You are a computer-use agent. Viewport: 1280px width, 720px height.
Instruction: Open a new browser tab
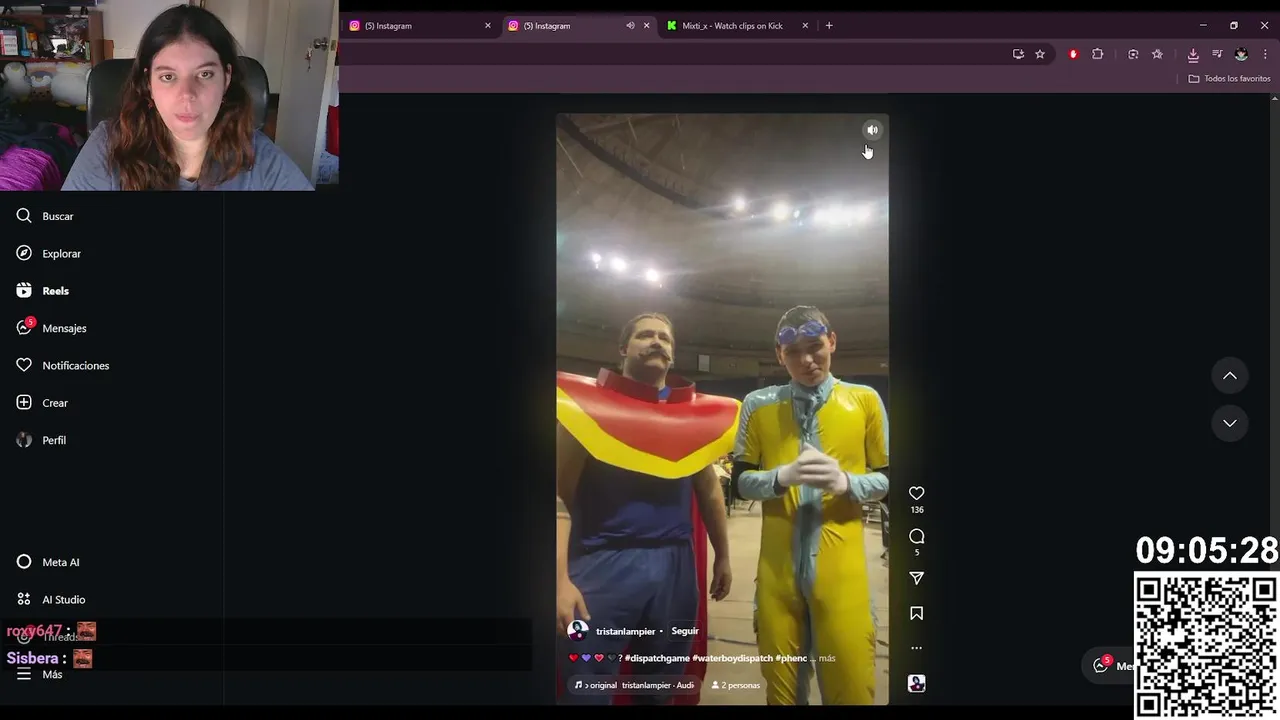click(829, 26)
